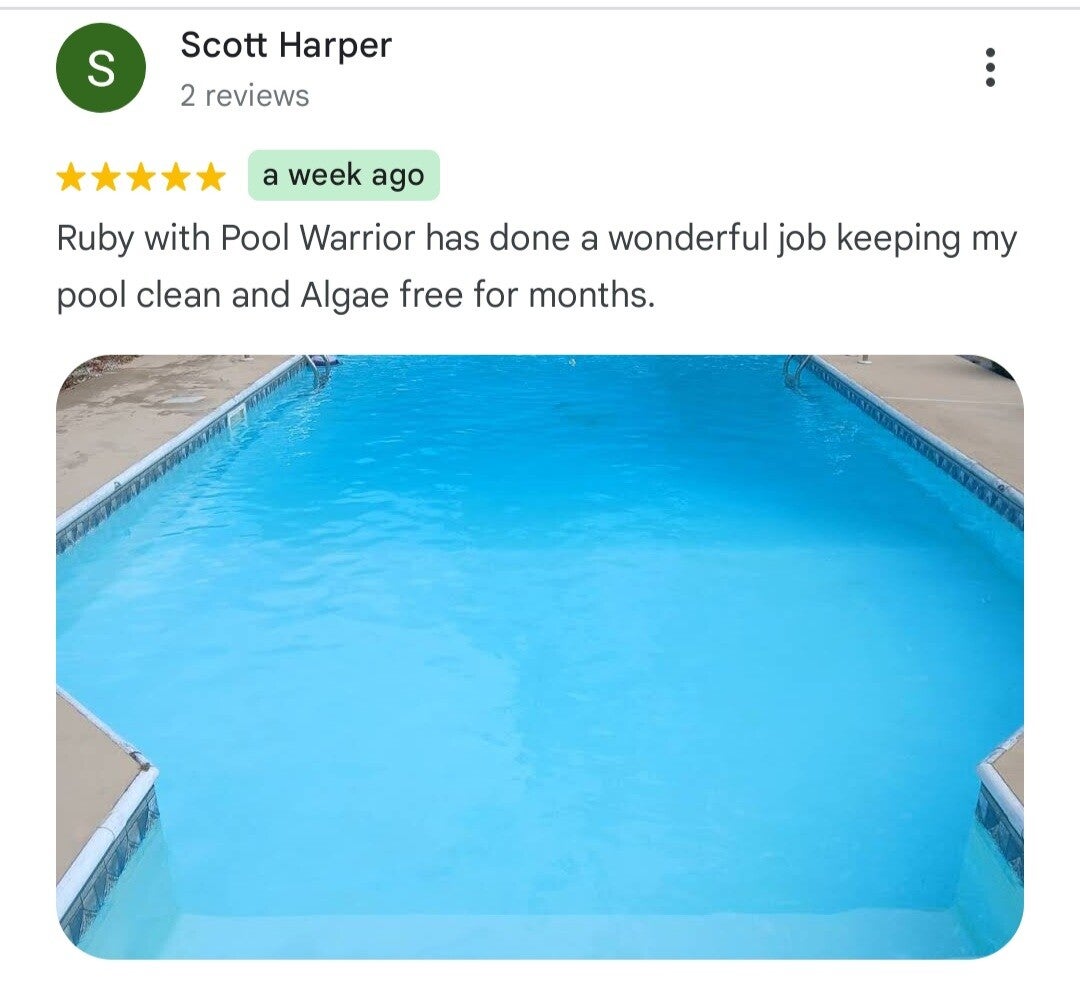Select the fifth yellow rating star

coord(211,176)
